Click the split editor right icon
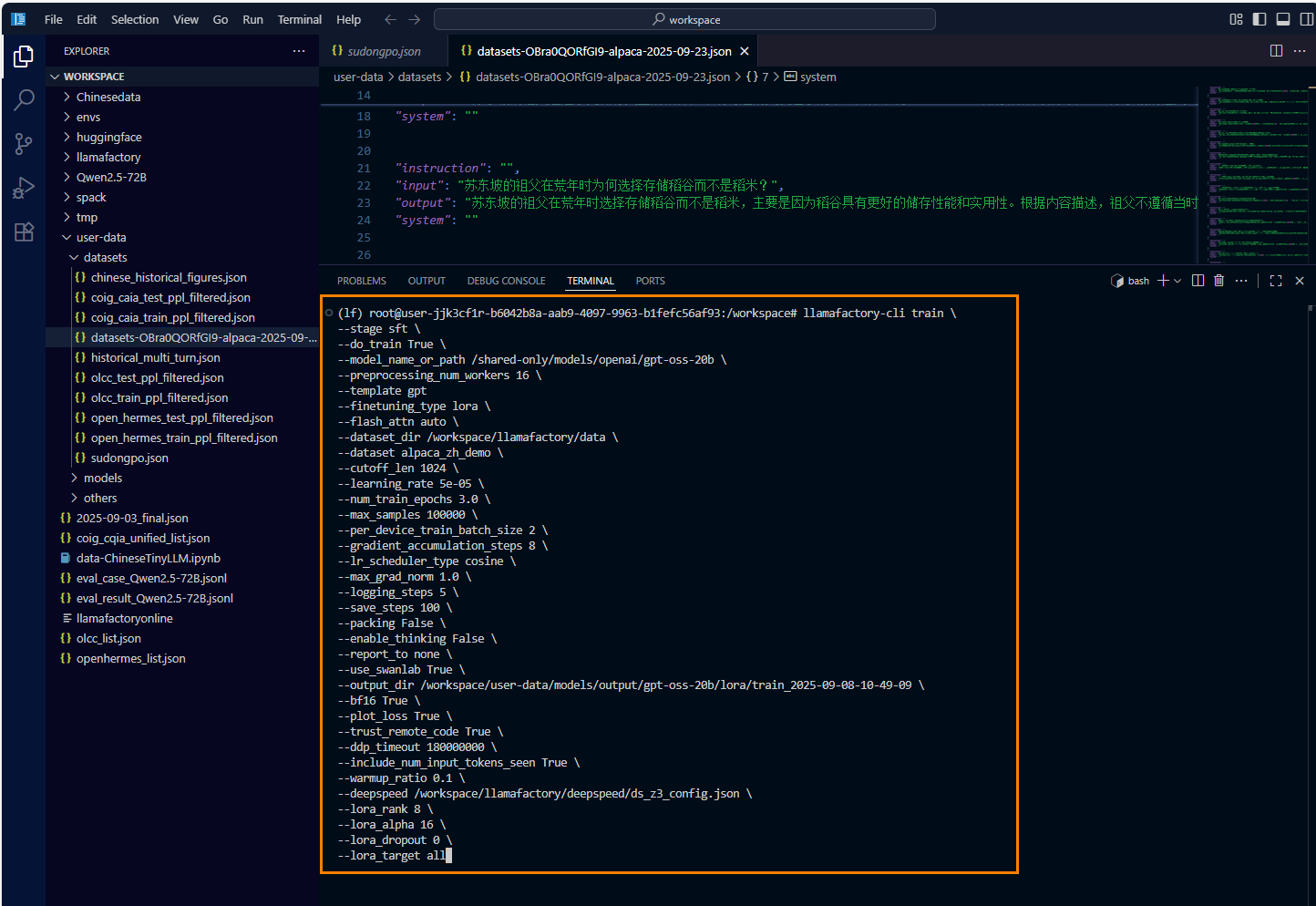Screen dimensions: 1316x906 (x=1276, y=51)
